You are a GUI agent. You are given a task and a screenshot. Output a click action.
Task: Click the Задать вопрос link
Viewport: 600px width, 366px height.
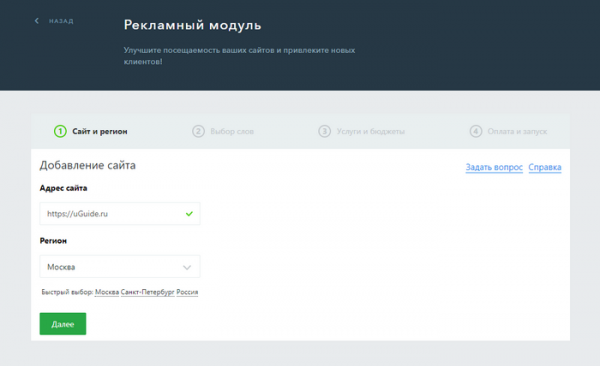pyautogui.click(x=494, y=167)
